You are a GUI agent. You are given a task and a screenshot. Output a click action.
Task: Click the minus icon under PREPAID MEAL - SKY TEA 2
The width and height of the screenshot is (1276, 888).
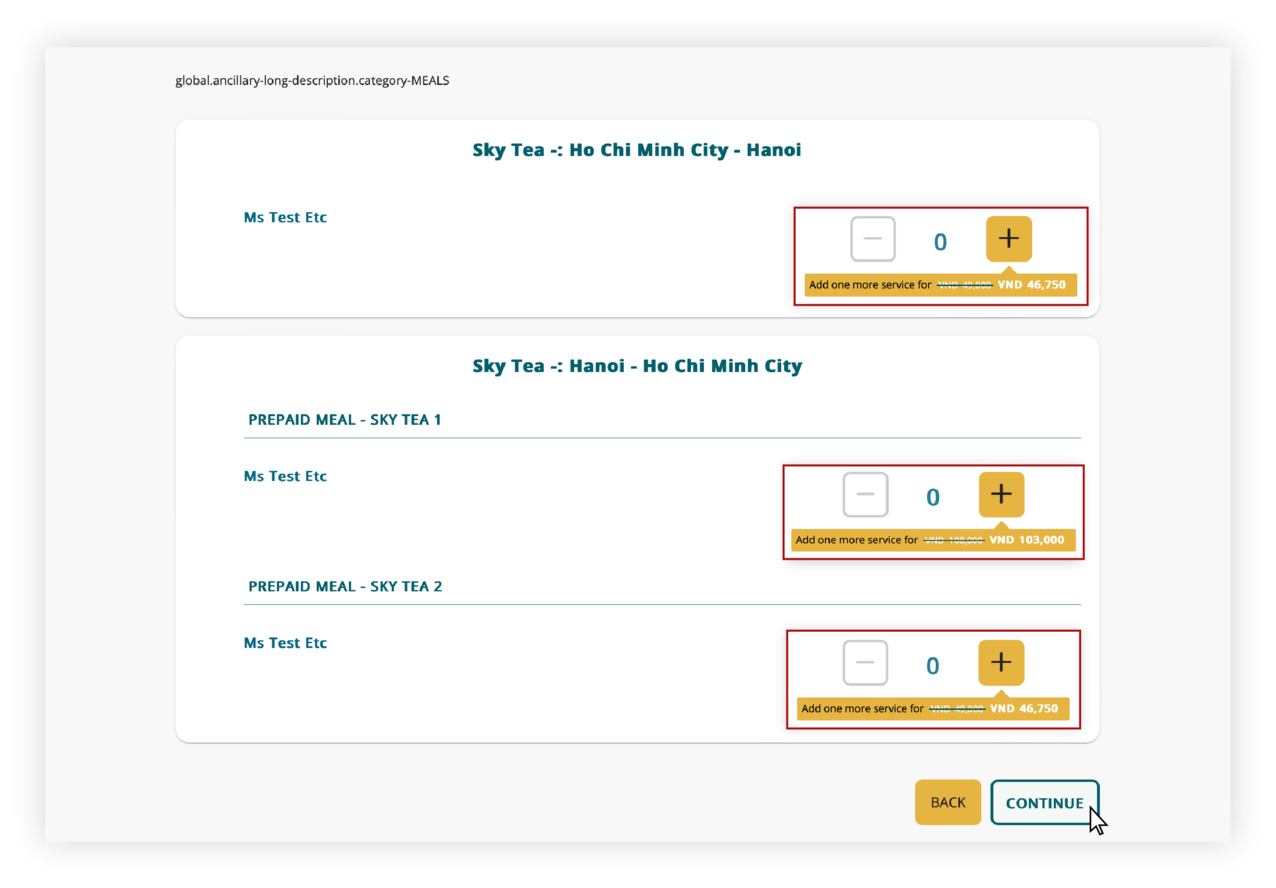(864, 662)
